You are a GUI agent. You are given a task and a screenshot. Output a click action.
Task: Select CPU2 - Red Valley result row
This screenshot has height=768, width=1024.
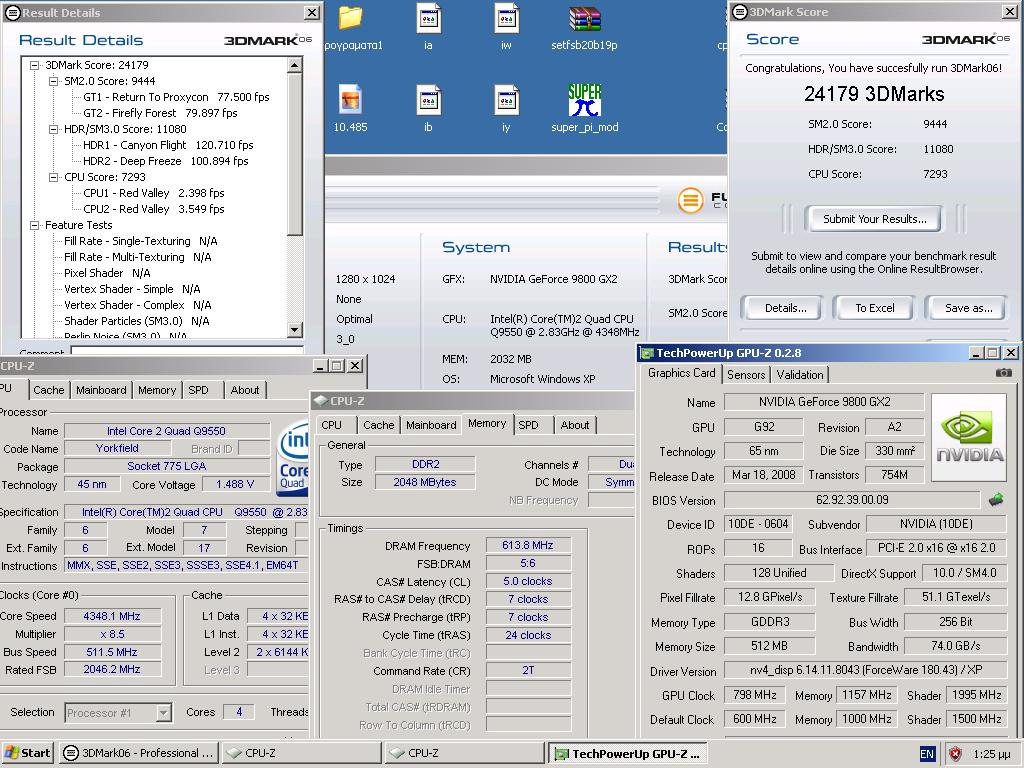(153, 209)
